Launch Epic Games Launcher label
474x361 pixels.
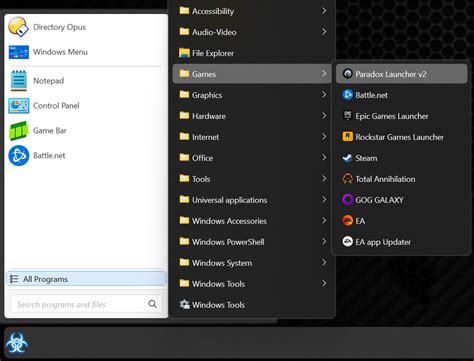coord(392,116)
